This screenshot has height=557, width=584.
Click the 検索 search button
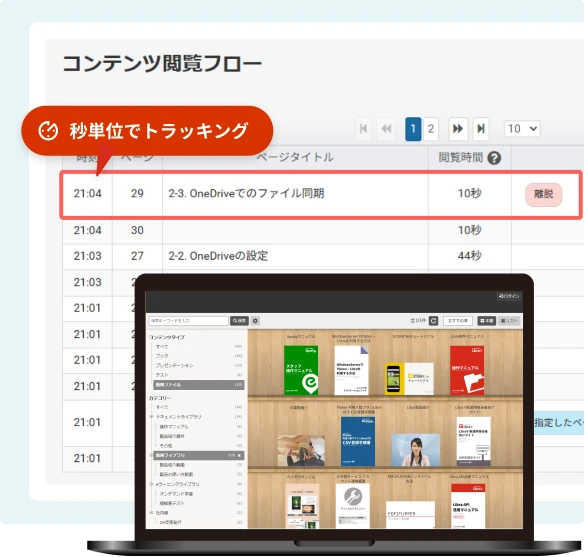pos(239,321)
